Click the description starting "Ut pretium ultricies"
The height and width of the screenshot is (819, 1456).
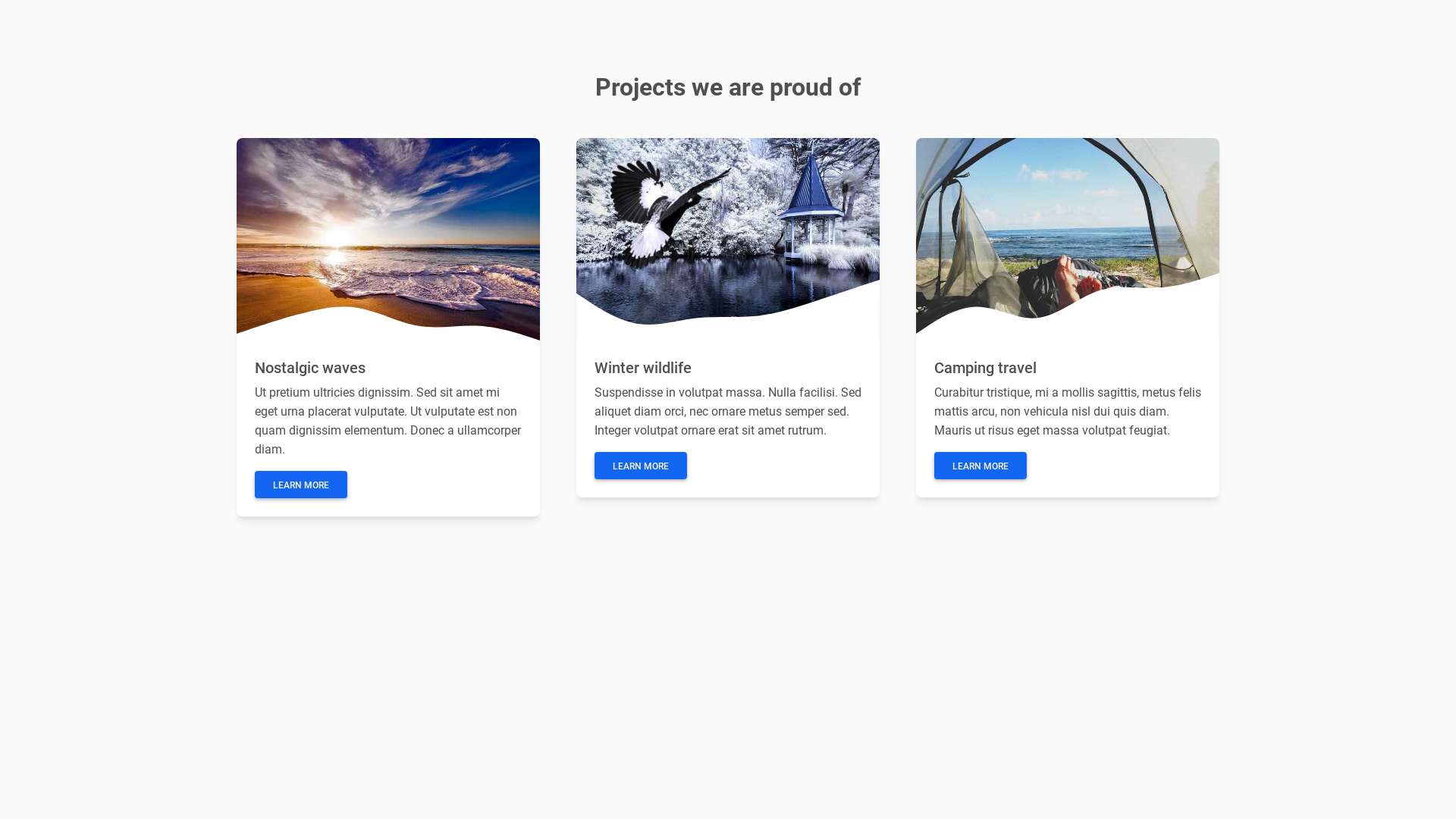pyautogui.click(x=388, y=421)
